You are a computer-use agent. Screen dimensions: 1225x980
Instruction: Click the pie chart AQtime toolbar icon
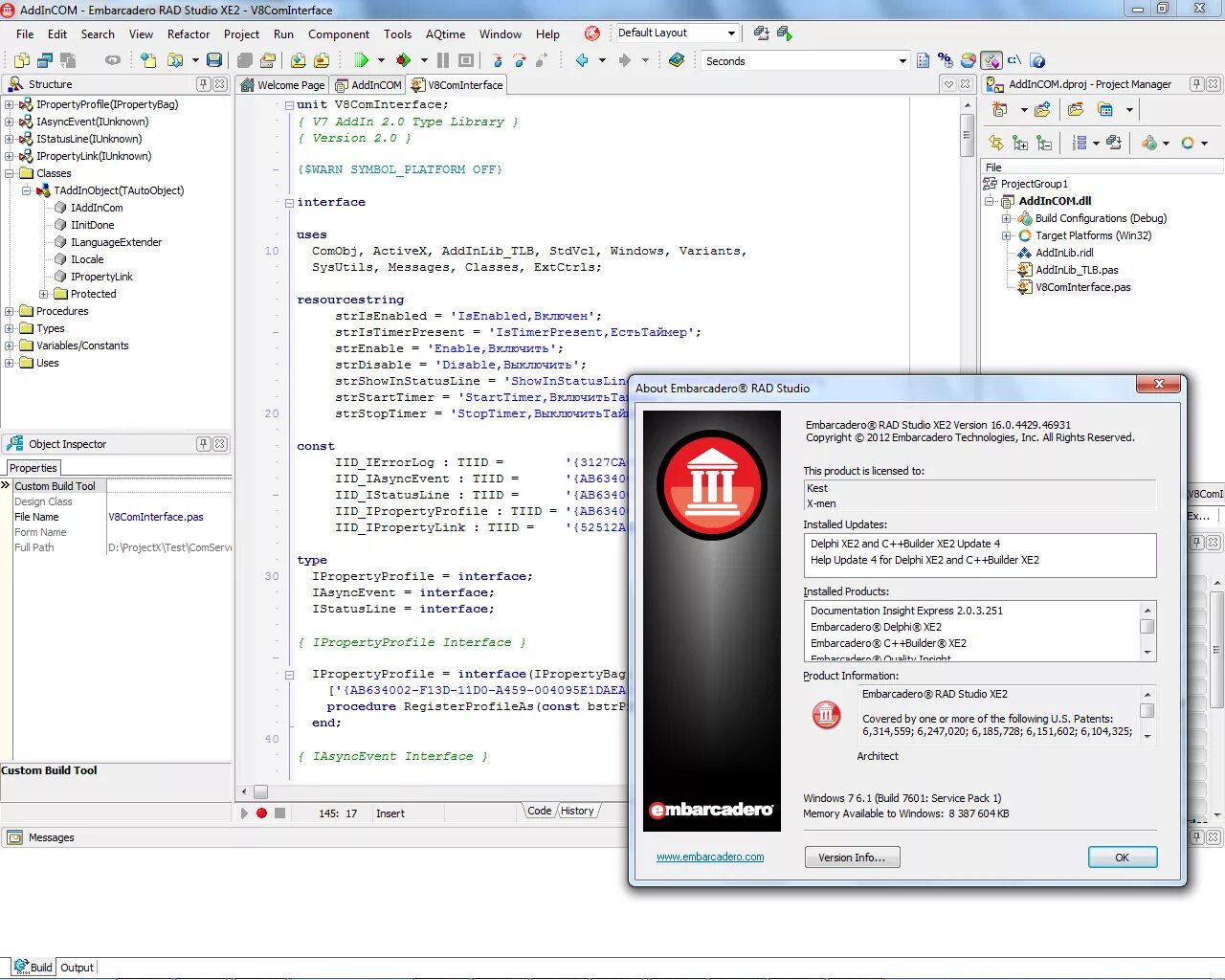pyautogui.click(x=969, y=60)
